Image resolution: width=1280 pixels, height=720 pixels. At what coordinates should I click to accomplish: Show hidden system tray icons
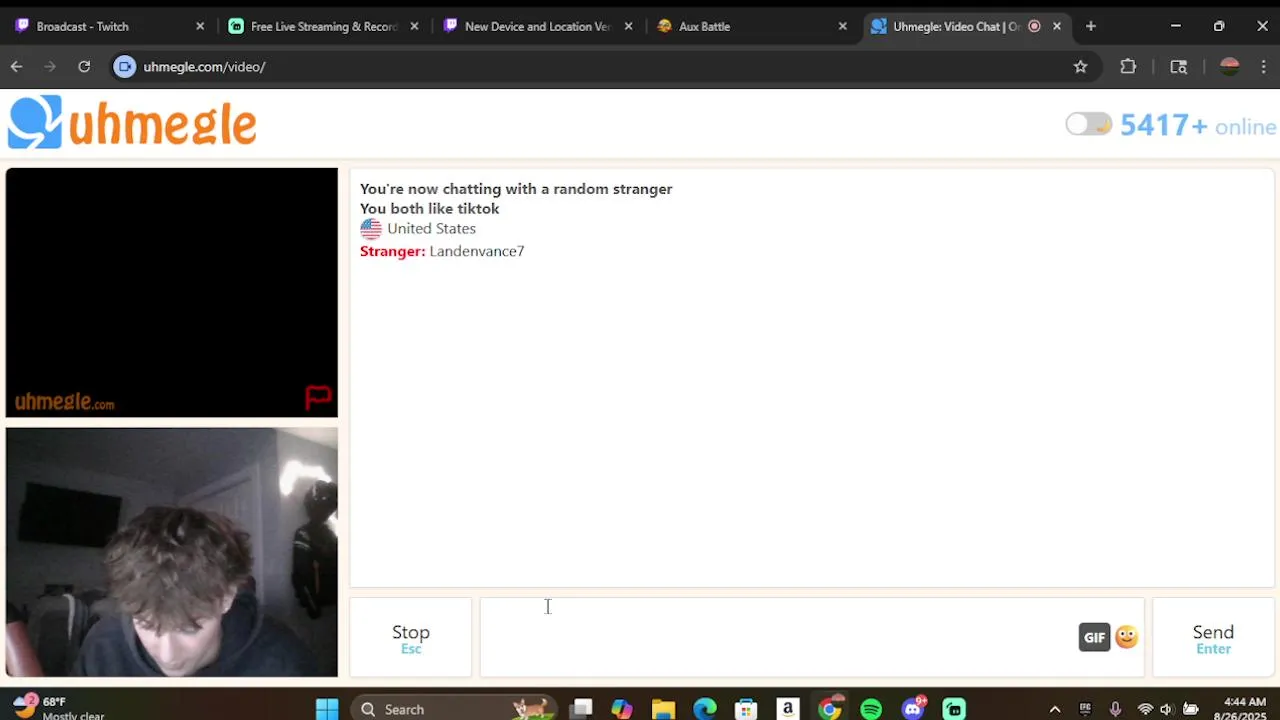1054,709
